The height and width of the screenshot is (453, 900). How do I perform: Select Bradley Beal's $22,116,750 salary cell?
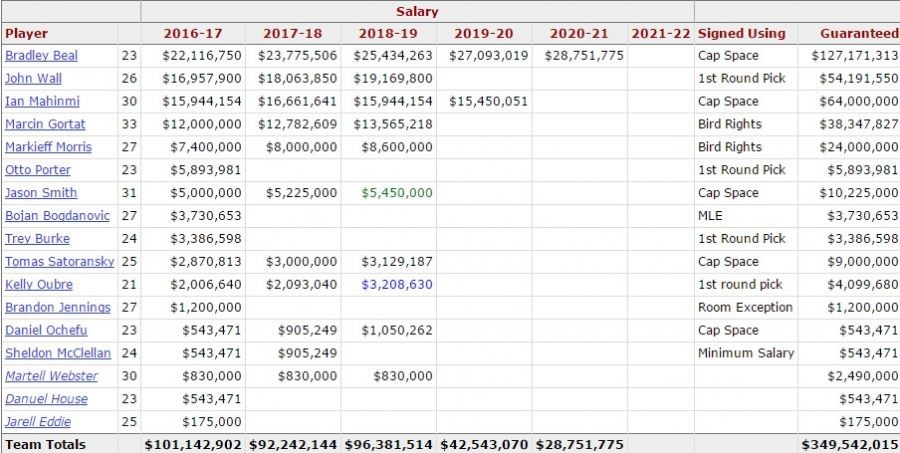click(201, 56)
